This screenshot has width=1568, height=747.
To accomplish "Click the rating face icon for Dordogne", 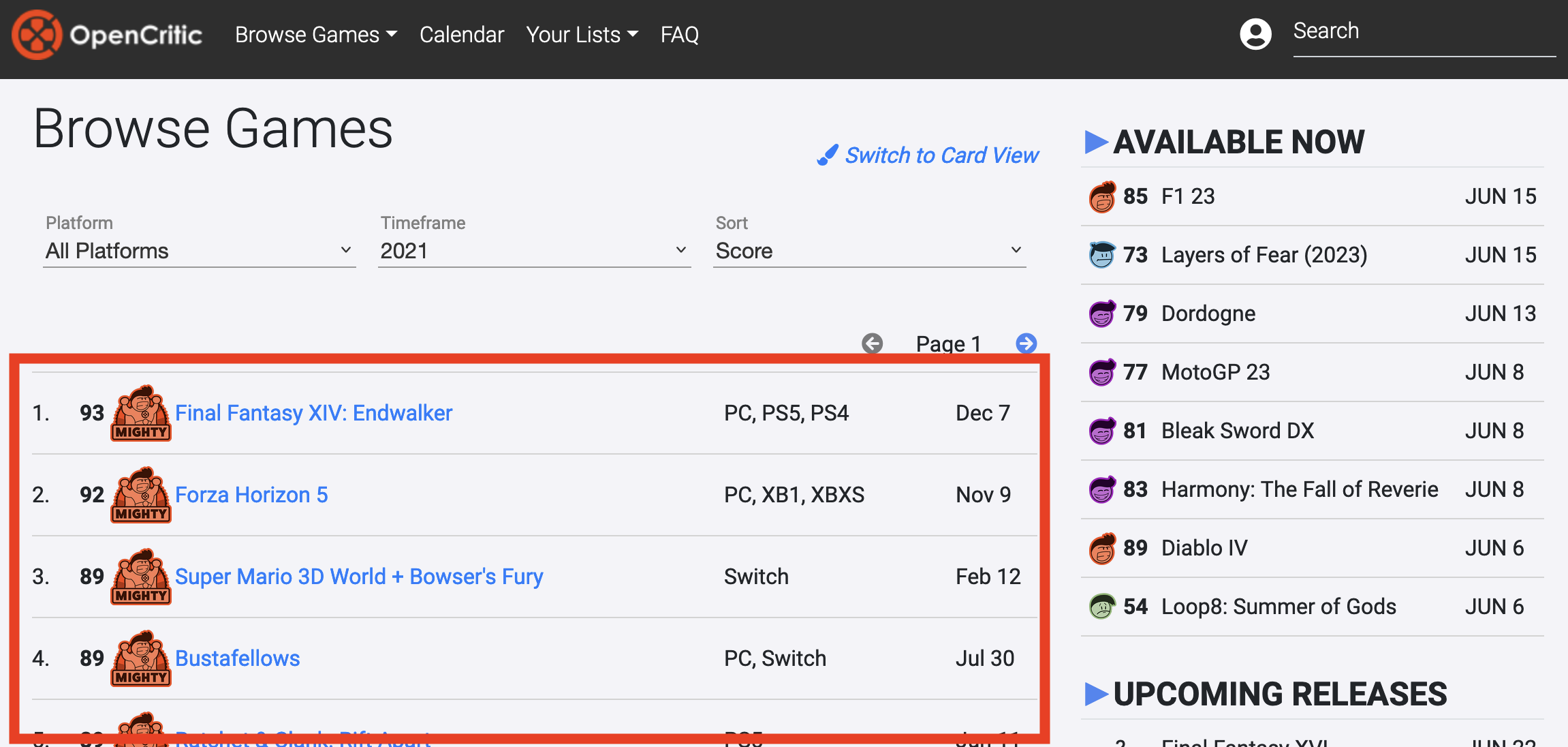I will click(1102, 314).
